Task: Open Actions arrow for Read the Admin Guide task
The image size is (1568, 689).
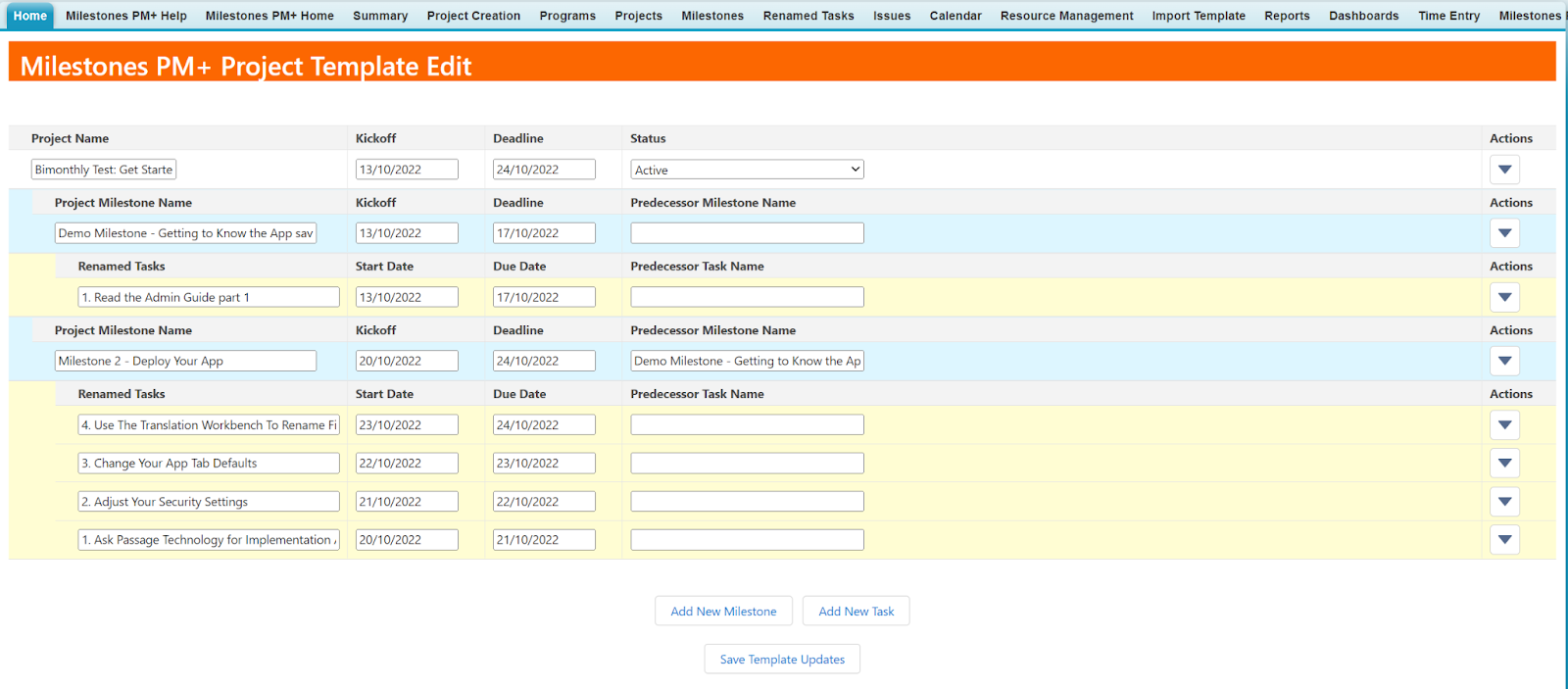Action: point(1504,297)
